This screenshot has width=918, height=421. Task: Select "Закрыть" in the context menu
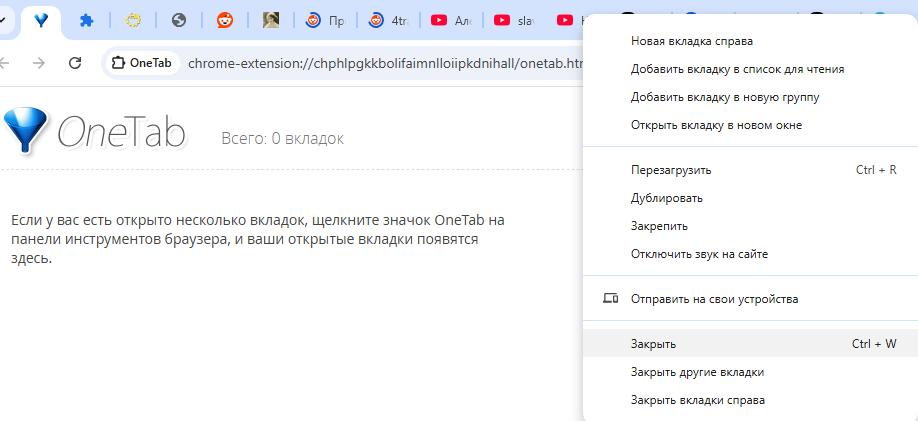coord(751,344)
